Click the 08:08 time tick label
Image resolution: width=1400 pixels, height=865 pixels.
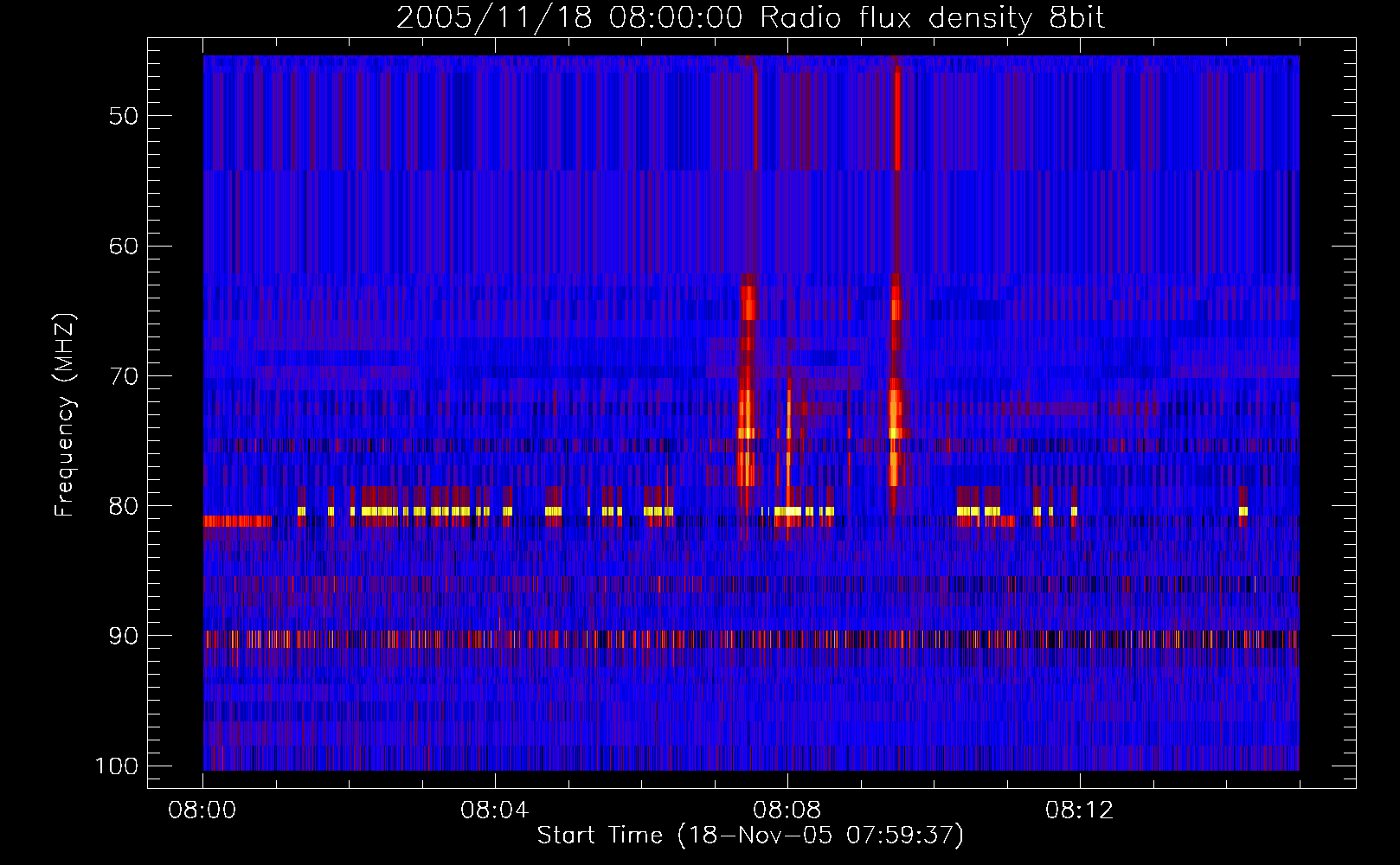click(x=787, y=811)
